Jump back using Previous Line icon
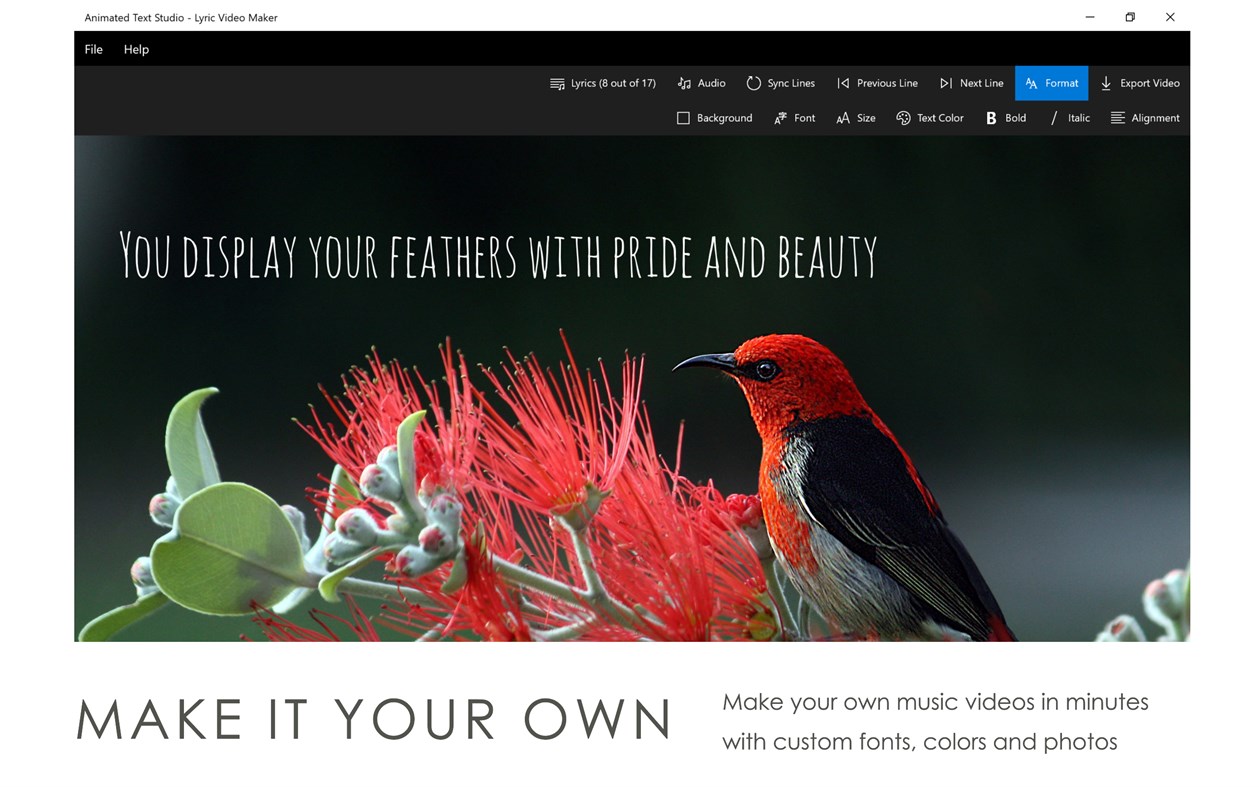This screenshot has height=787, width=1259. 843,83
